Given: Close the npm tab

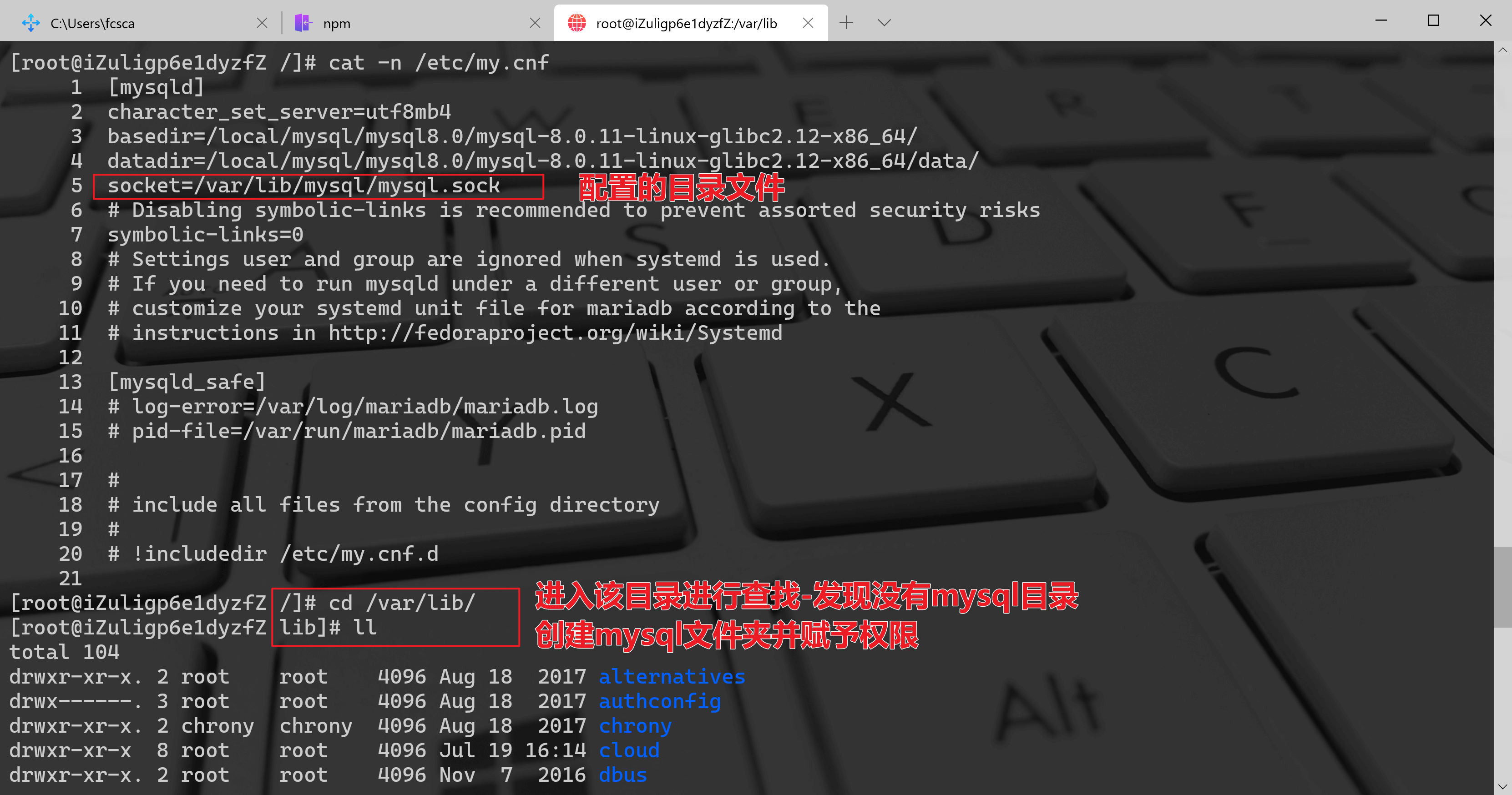Looking at the screenshot, I should click(535, 23).
